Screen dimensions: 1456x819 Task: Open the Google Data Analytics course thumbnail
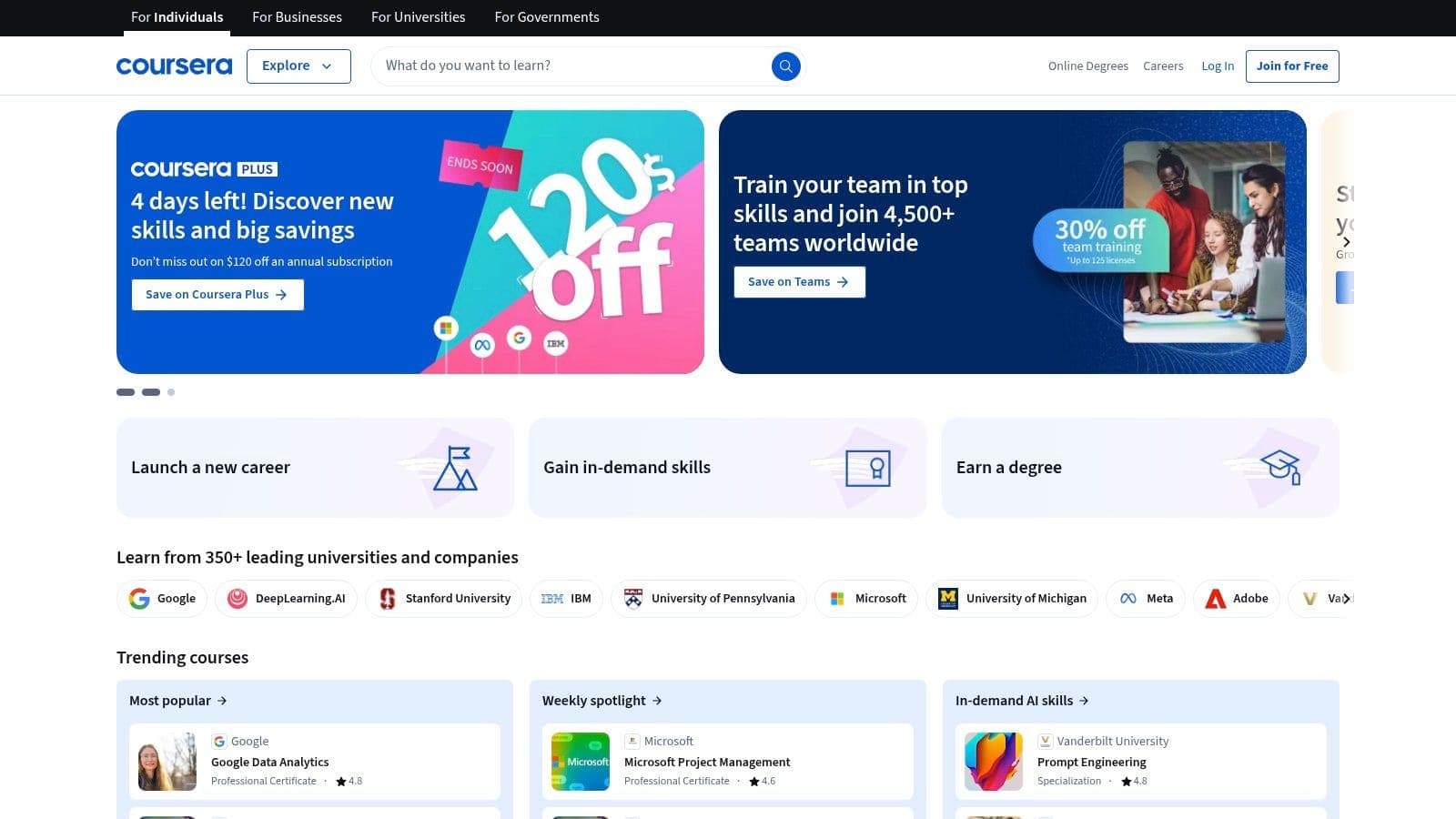(167, 762)
